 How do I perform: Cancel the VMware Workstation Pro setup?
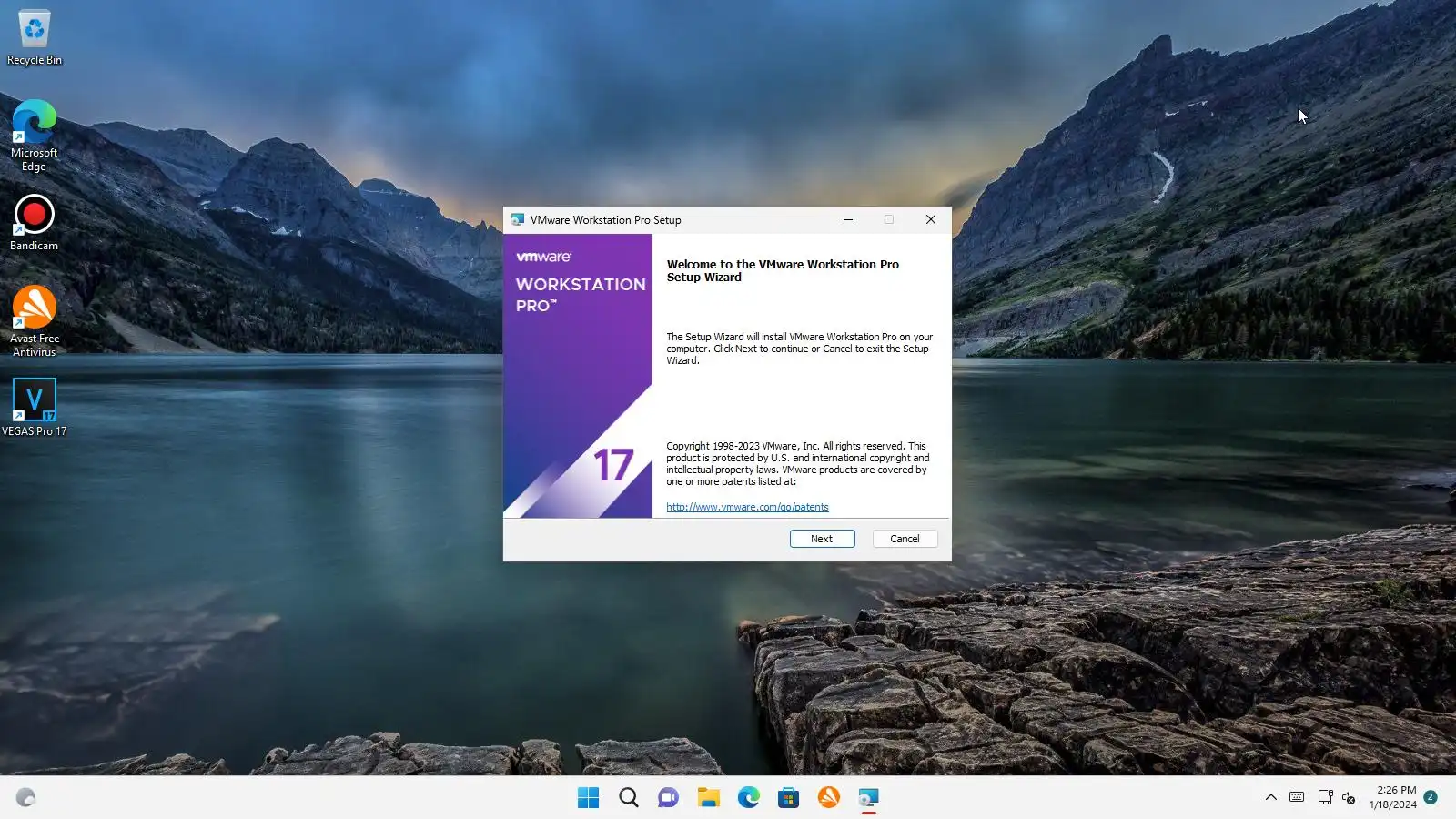coord(905,539)
